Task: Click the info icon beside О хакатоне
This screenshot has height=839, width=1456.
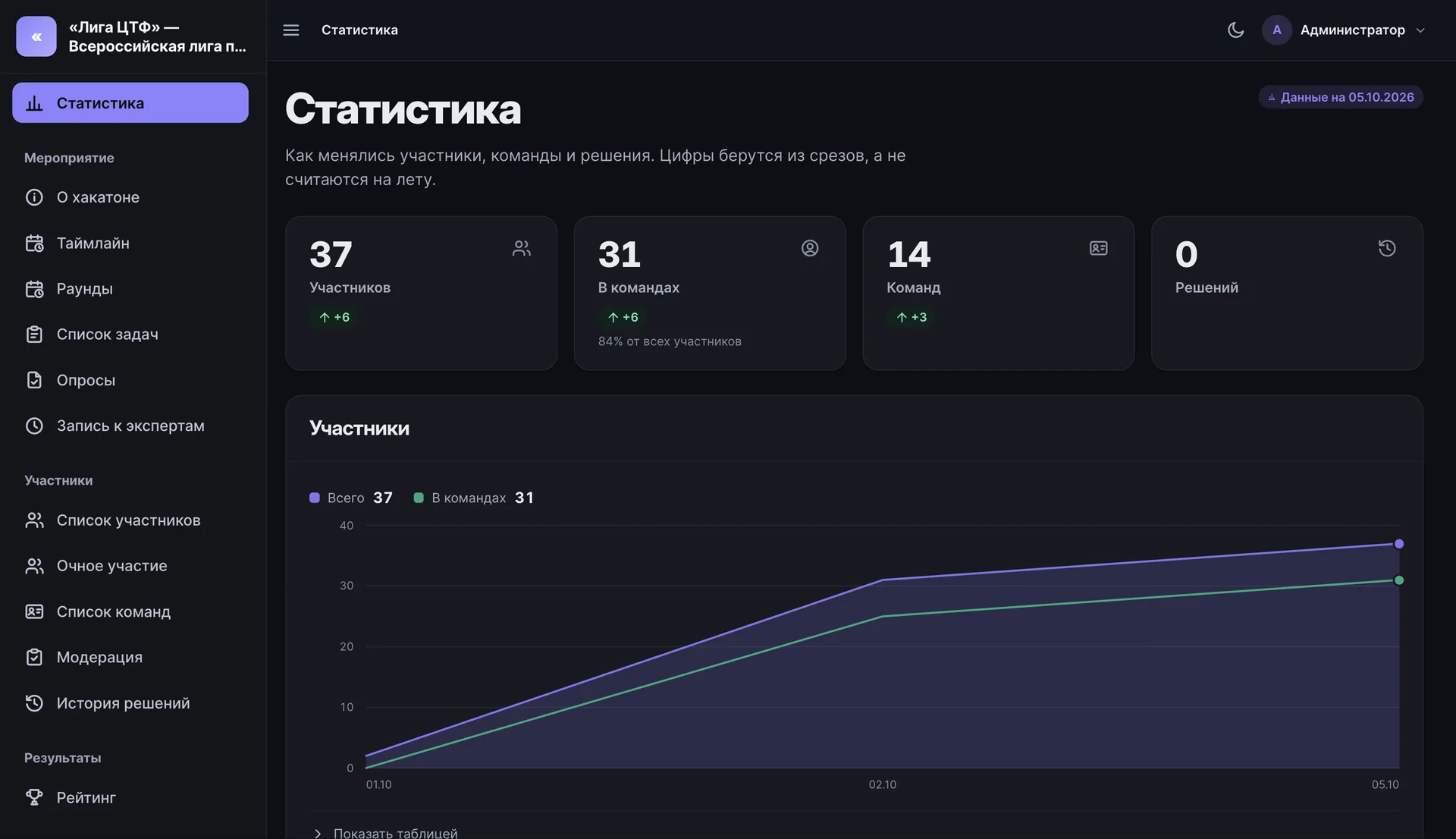Action: click(x=34, y=197)
